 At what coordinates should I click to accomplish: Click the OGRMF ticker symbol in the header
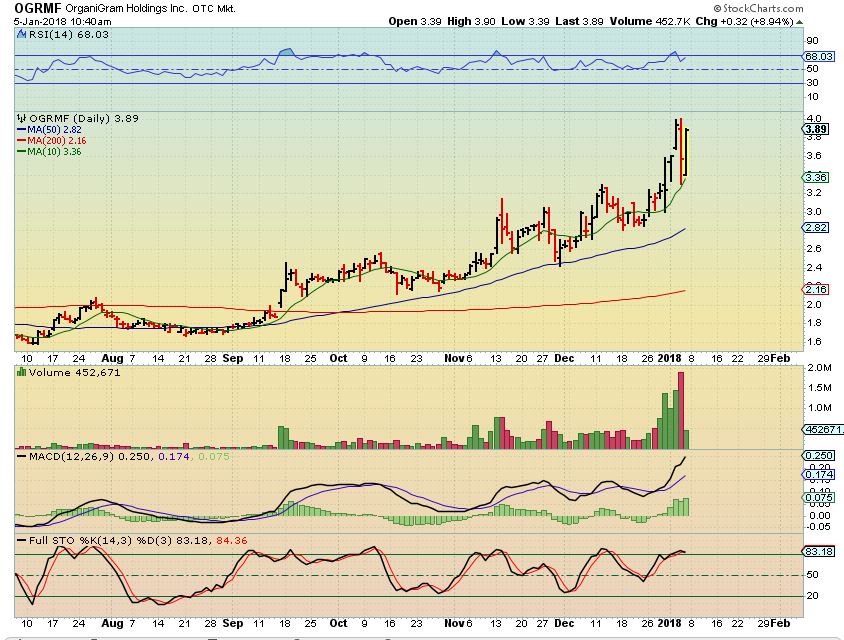click(x=38, y=8)
